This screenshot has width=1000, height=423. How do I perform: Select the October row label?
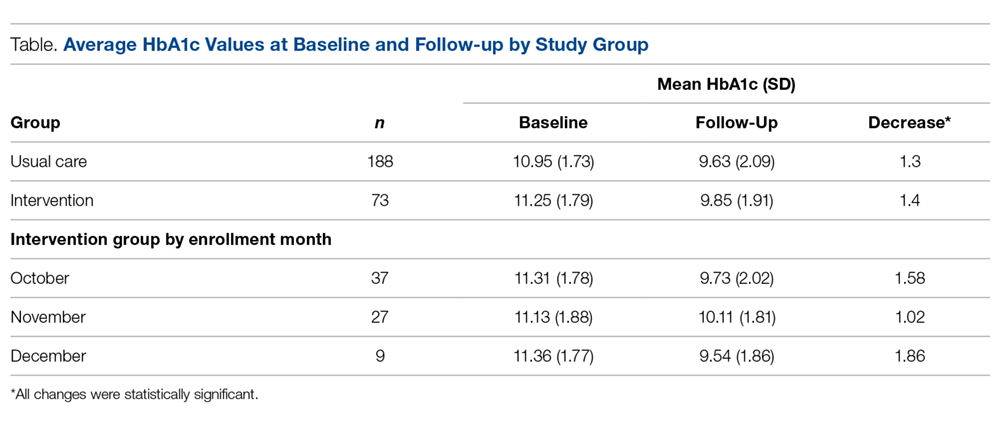point(40,278)
